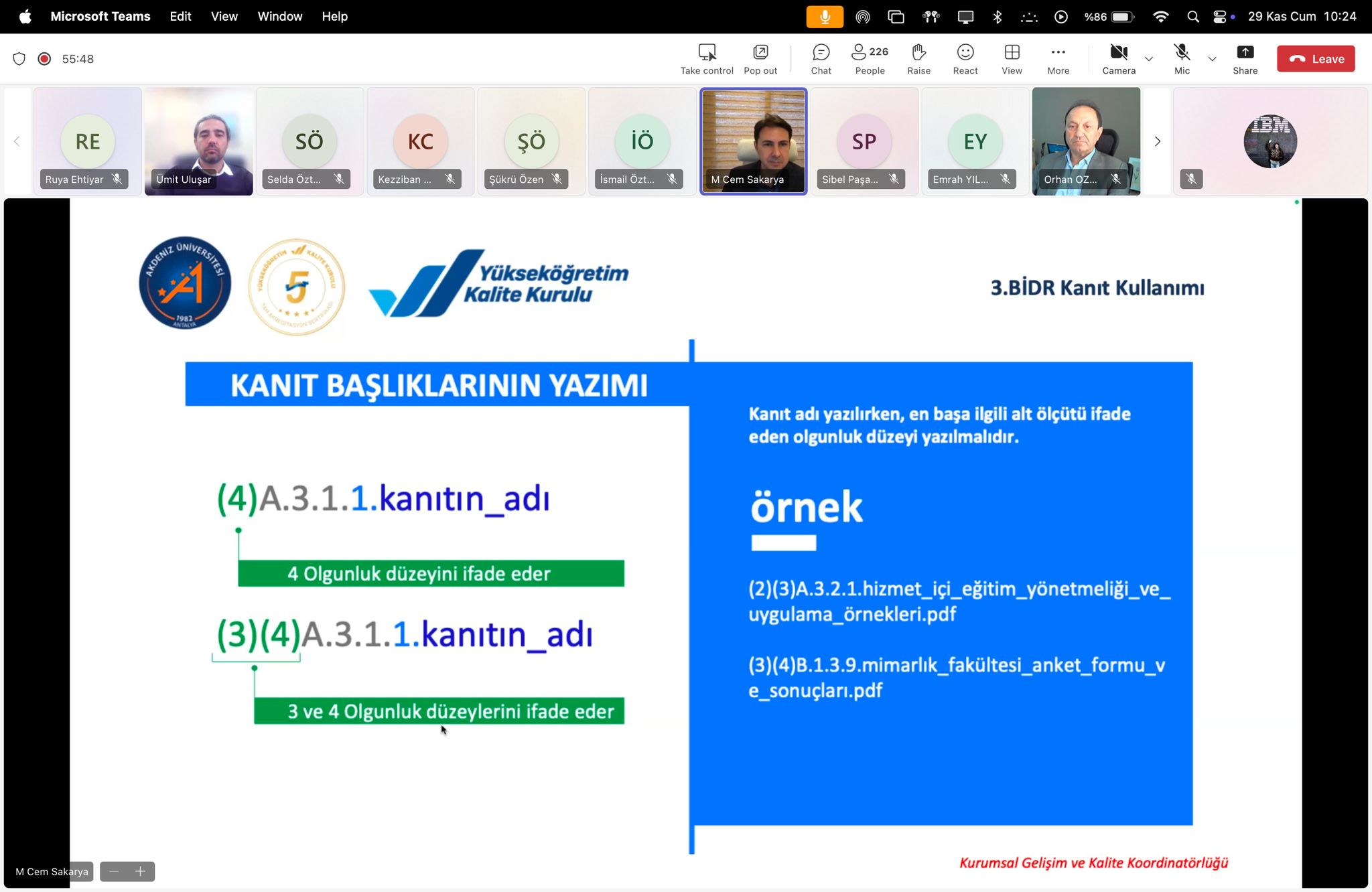
Task: Open the Apple menu
Action: click(x=25, y=16)
